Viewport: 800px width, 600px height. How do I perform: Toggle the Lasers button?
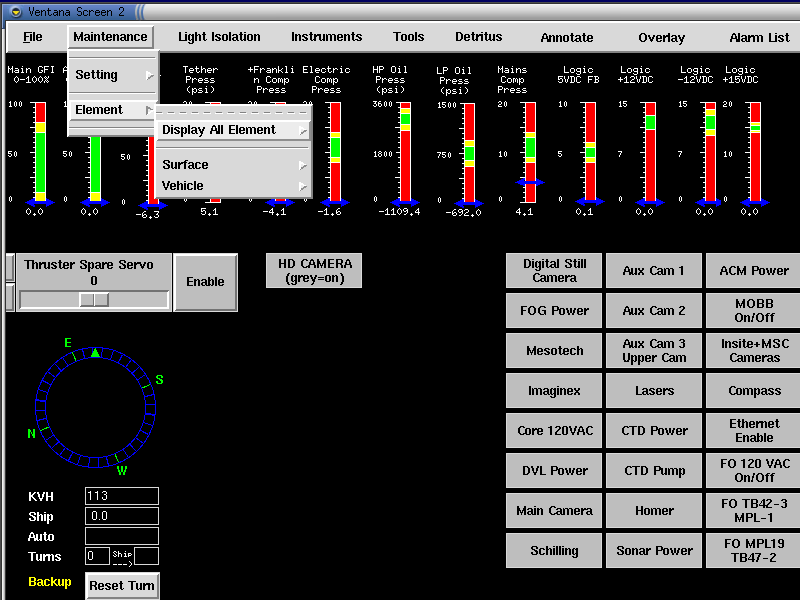[x=654, y=390]
